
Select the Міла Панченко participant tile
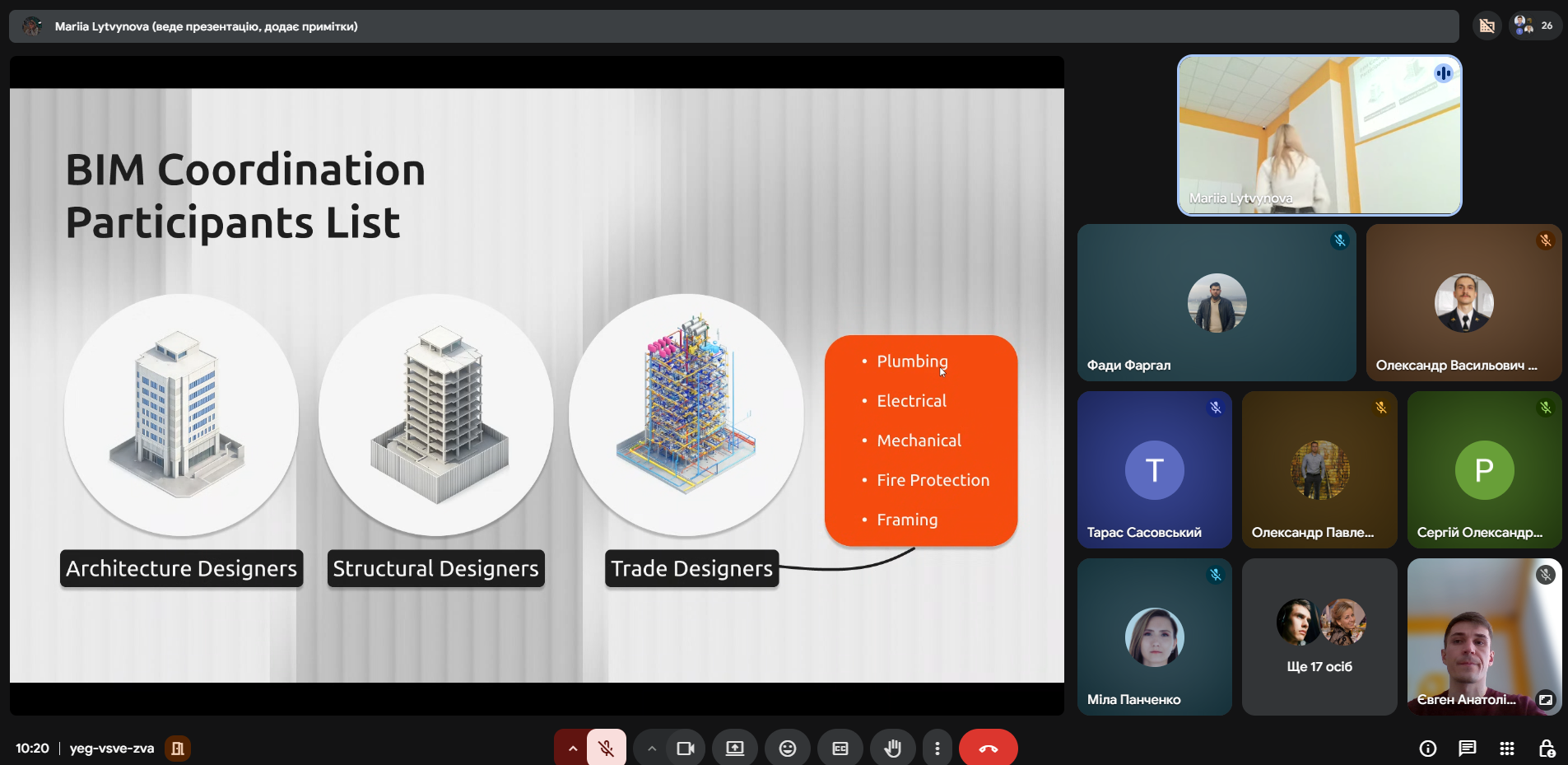1154,637
